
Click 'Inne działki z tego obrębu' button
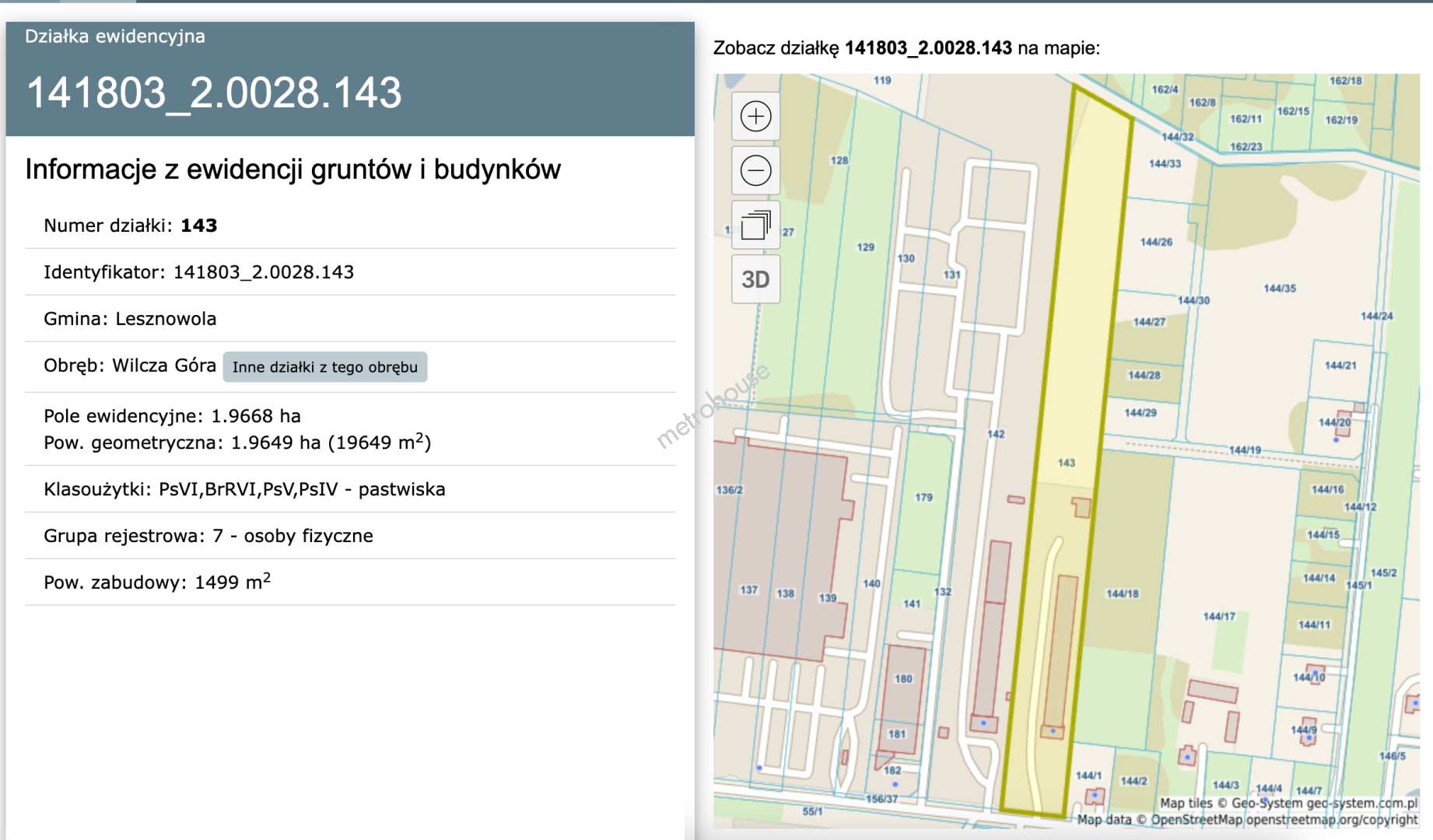(x=324, y=367)
